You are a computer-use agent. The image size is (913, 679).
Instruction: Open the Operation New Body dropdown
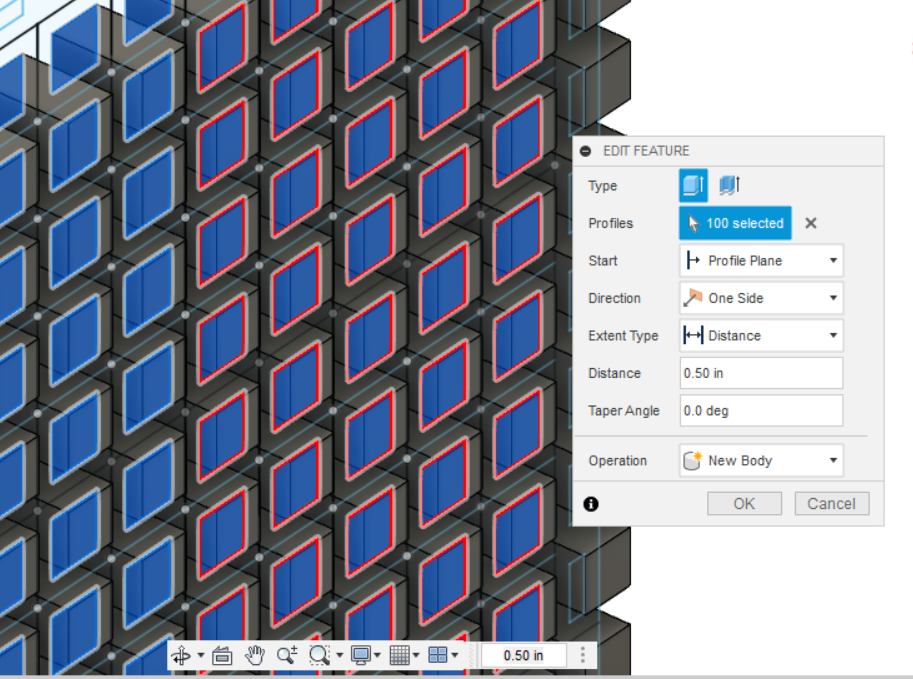[x=761, y=461]
